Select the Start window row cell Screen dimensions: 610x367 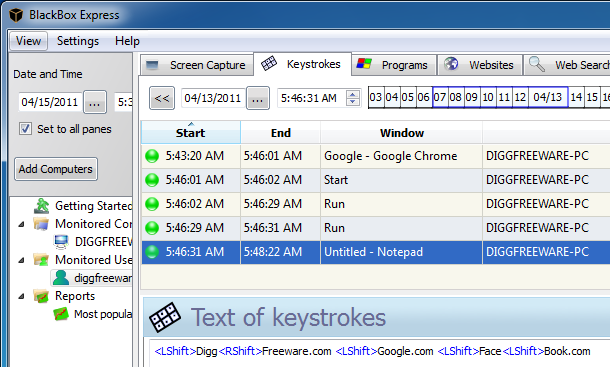pyautogui.click(x=401, y=180)
